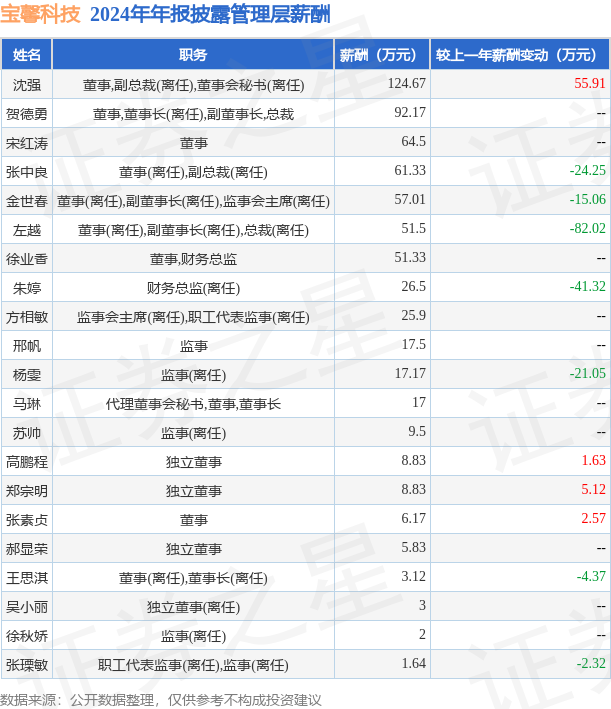This screenshot has height=709, width=611.
Task: Select the red change value 1.63
Action: (x=593, y=460)
